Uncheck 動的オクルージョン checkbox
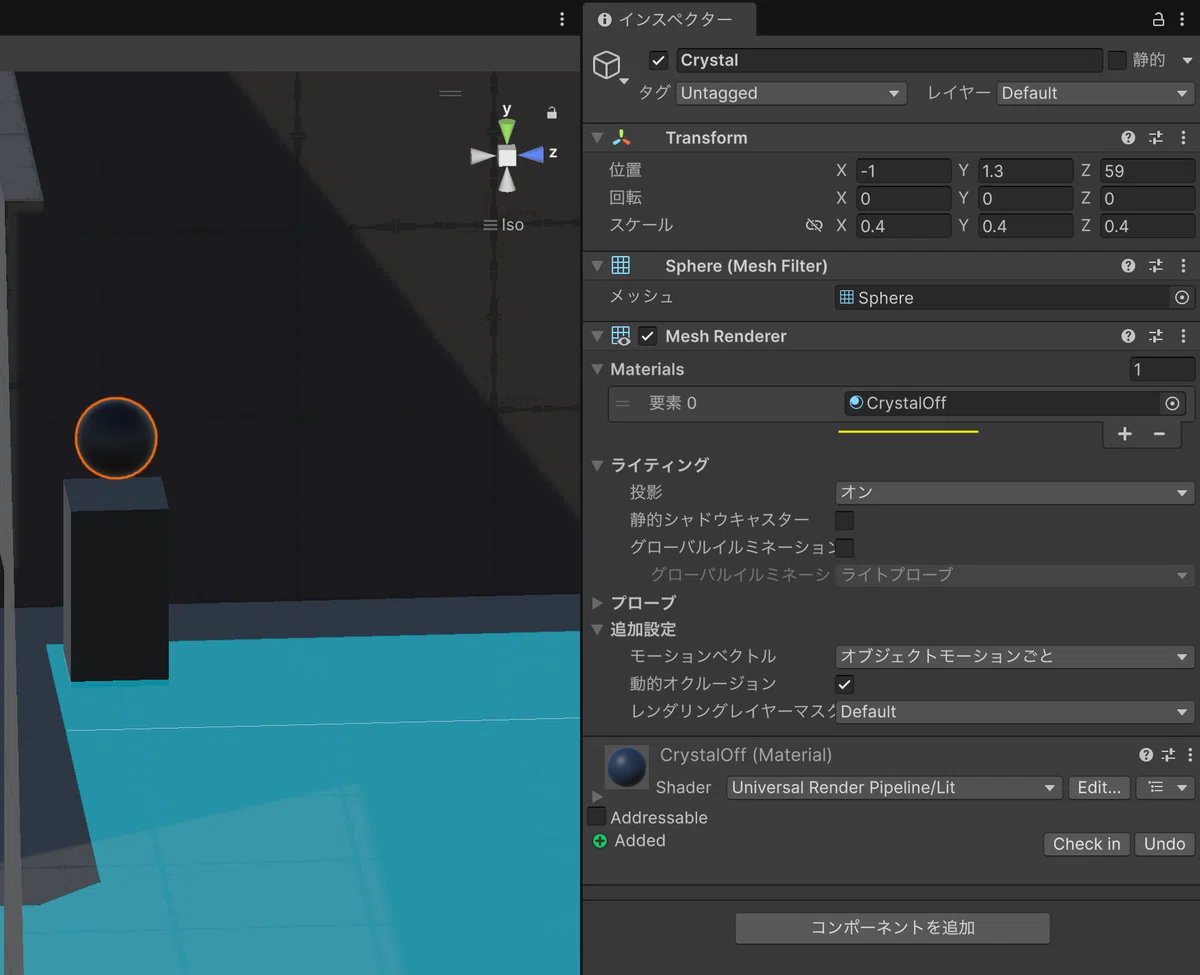 pyautogui.click(x=845, y=684)
